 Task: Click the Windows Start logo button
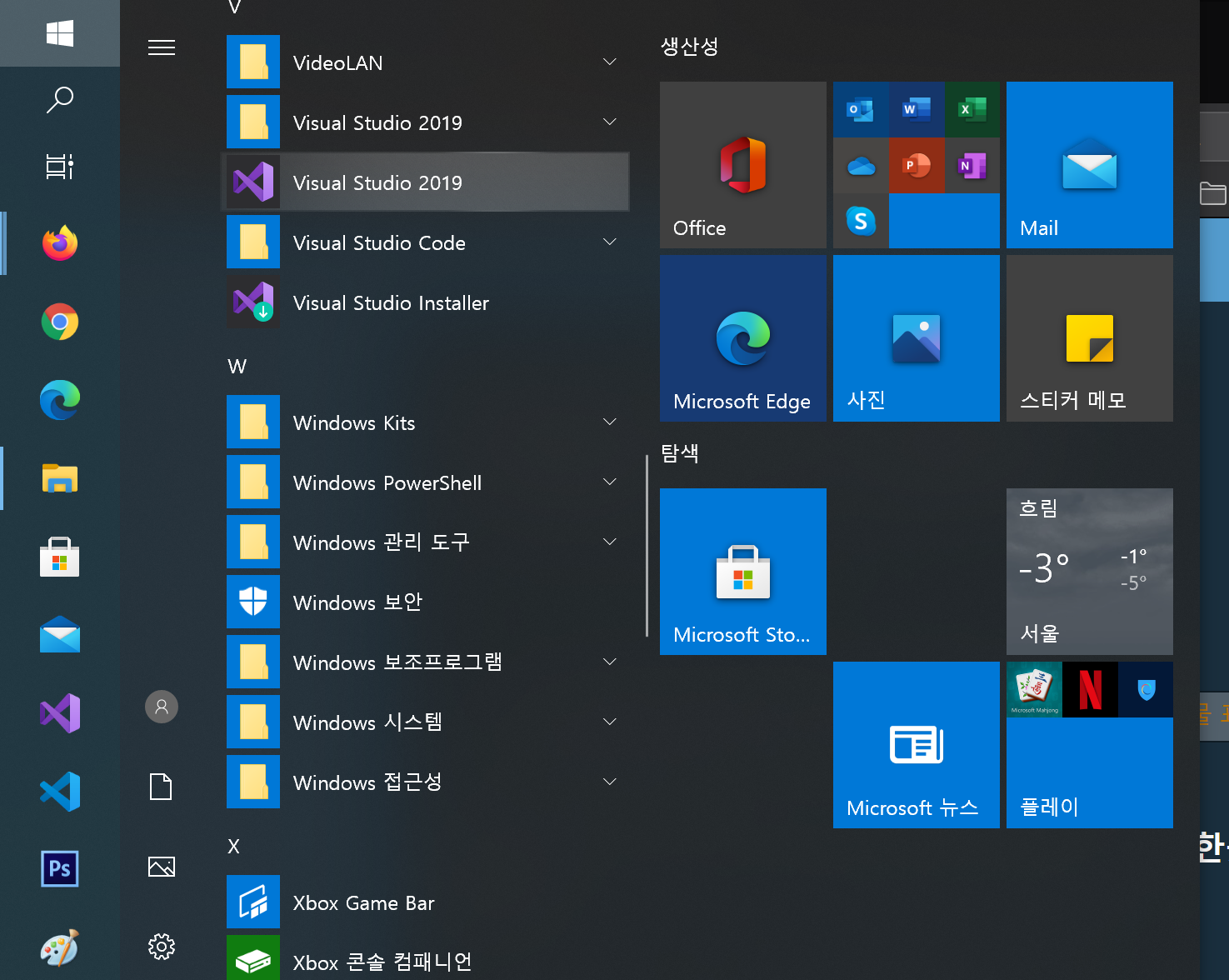60,33
